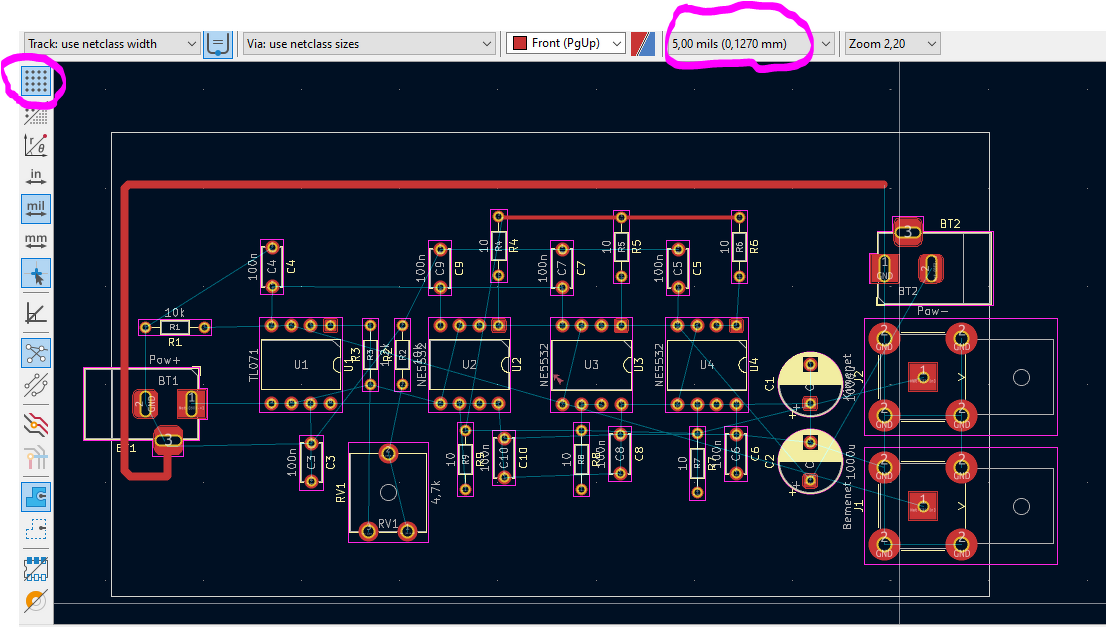Viewport: 1106px width, 627px height.
Task: Set units to inches
Action: pos(35,176)
